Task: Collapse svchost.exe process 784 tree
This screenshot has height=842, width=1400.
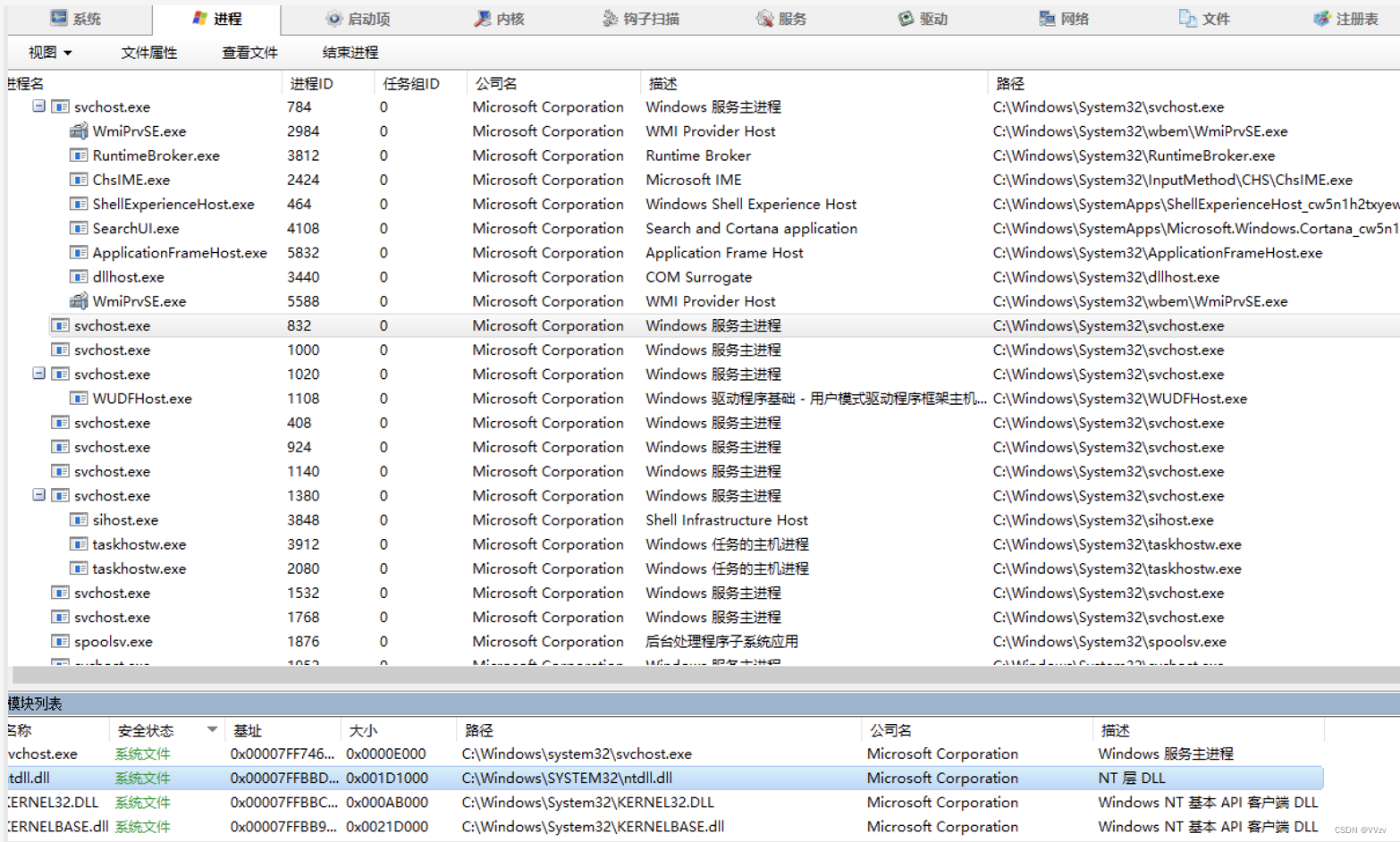Action: click(x=38, y=106)
